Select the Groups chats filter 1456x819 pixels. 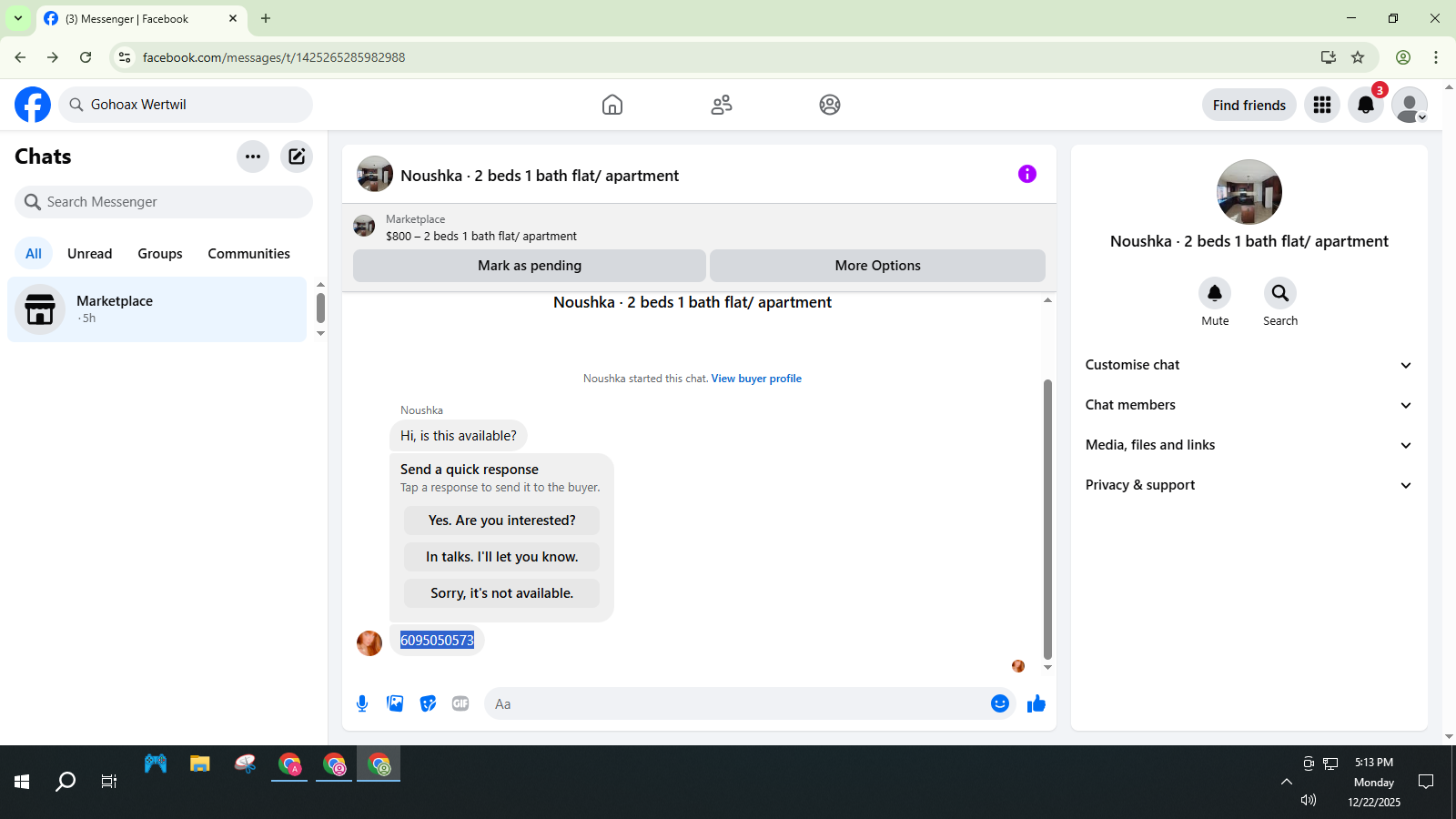pyautogui.click(x=160, y=254)
